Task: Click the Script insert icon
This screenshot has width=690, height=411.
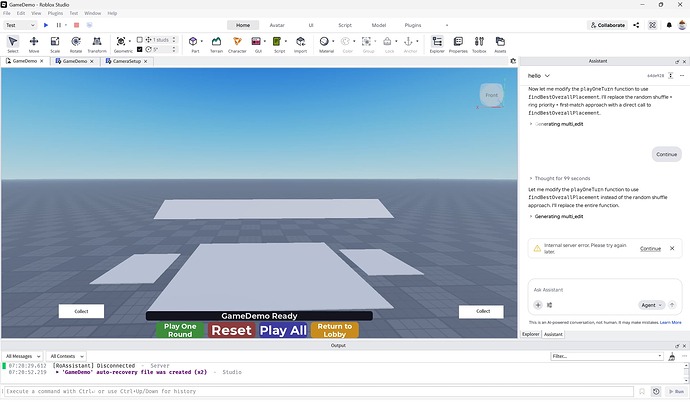Action: 277,41
